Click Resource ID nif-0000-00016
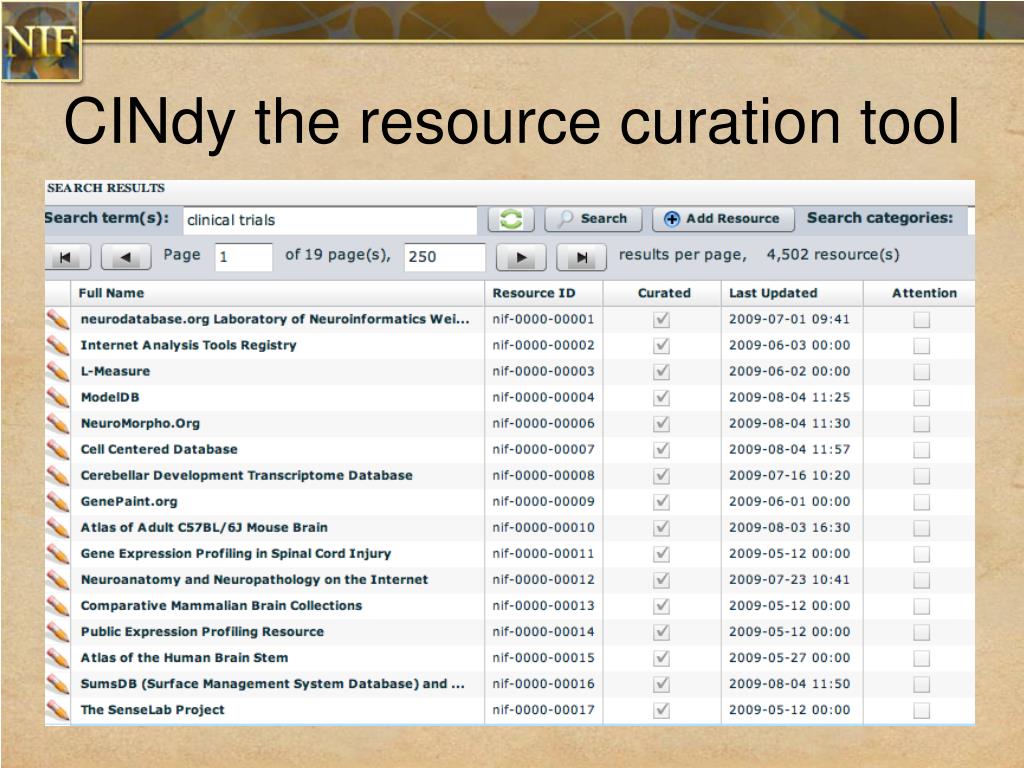1024x768 pixels. pyautogui.click(x=543, y=684)
